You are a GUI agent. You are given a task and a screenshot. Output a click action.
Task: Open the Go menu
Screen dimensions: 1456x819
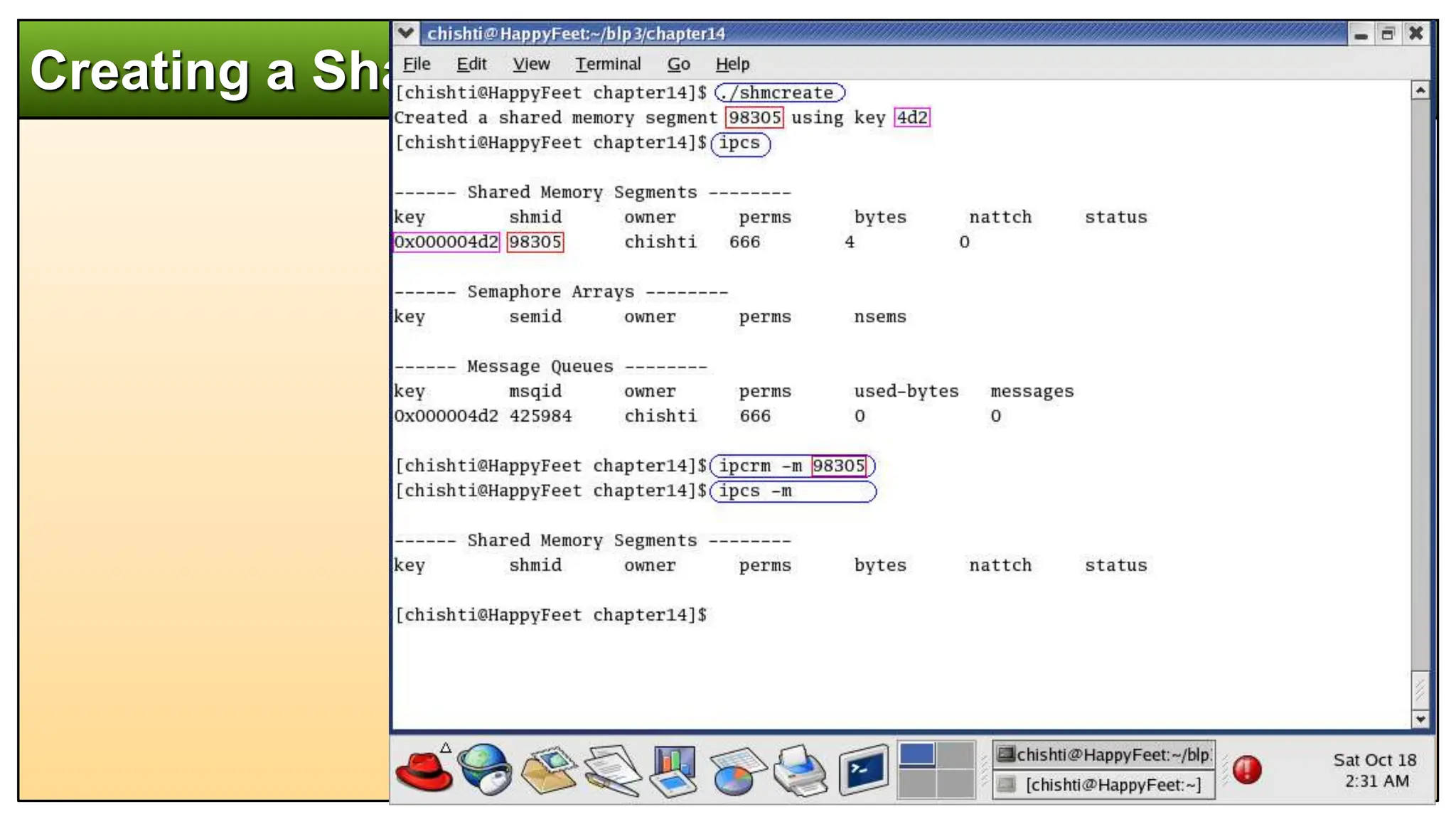pyautogui.click(x=678, y=64)
